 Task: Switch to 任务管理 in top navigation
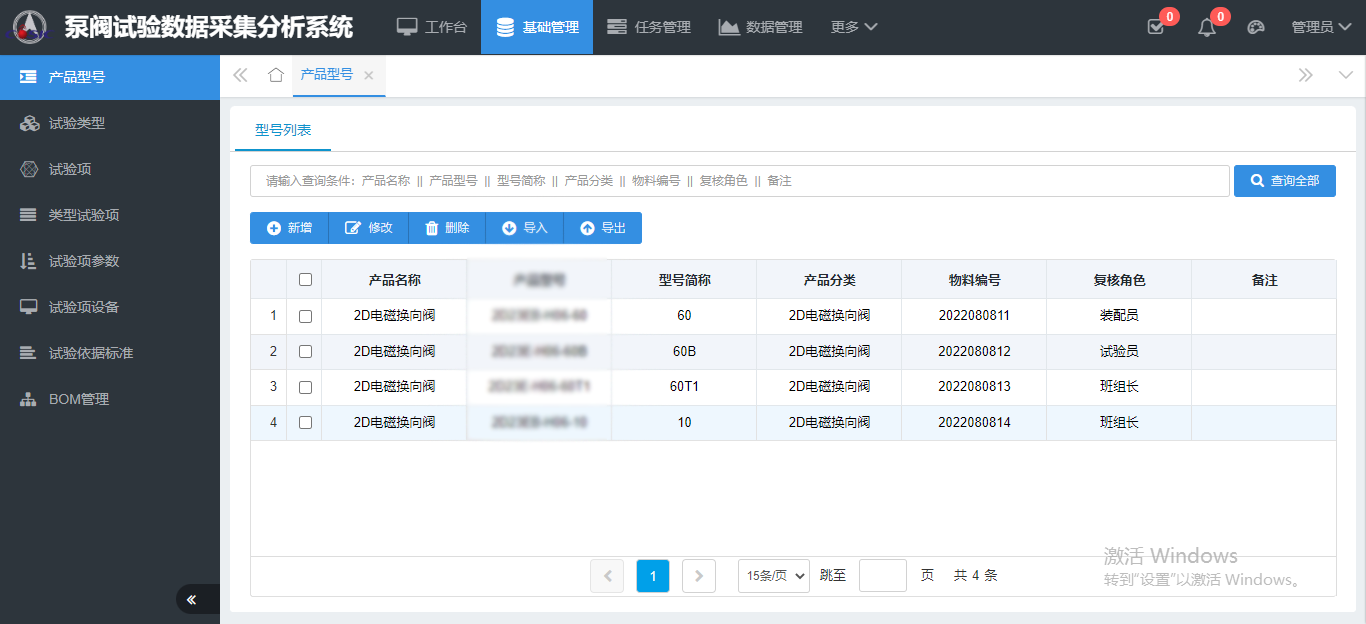649,27
